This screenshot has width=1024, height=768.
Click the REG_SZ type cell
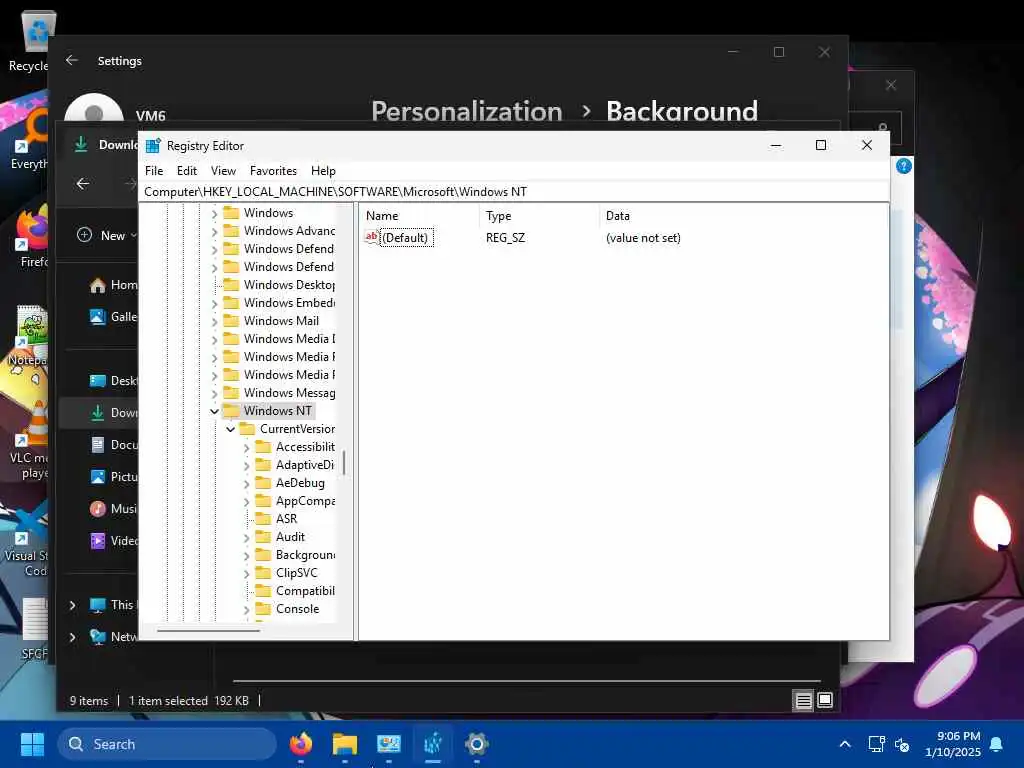click(505, 238)
